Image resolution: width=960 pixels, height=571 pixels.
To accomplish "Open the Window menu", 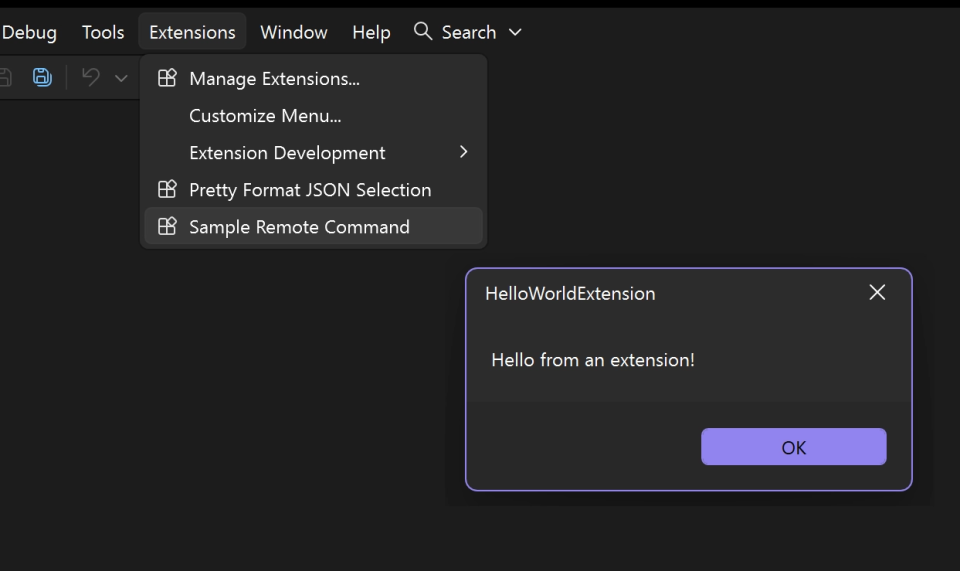I will 294,32.
